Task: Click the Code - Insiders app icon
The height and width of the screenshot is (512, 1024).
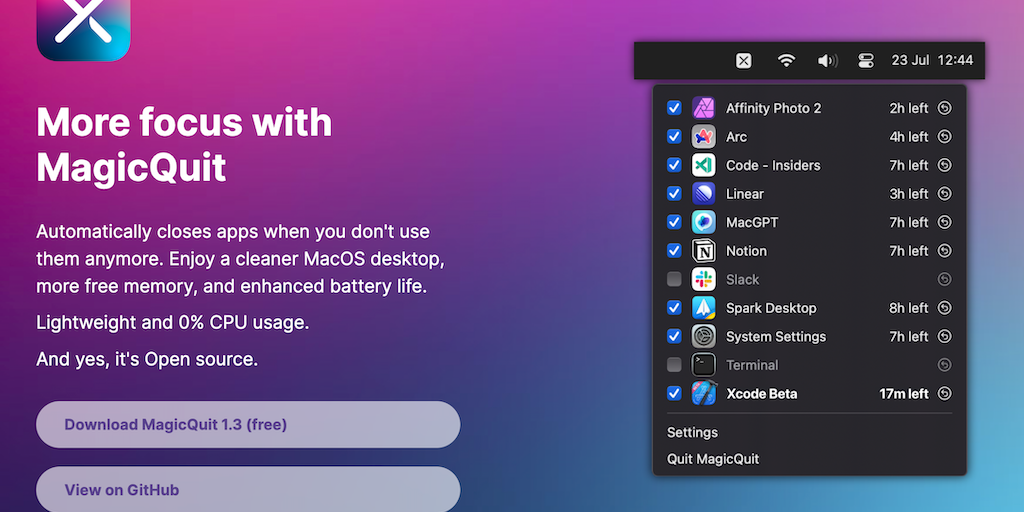Action: [x=703, y=165]
